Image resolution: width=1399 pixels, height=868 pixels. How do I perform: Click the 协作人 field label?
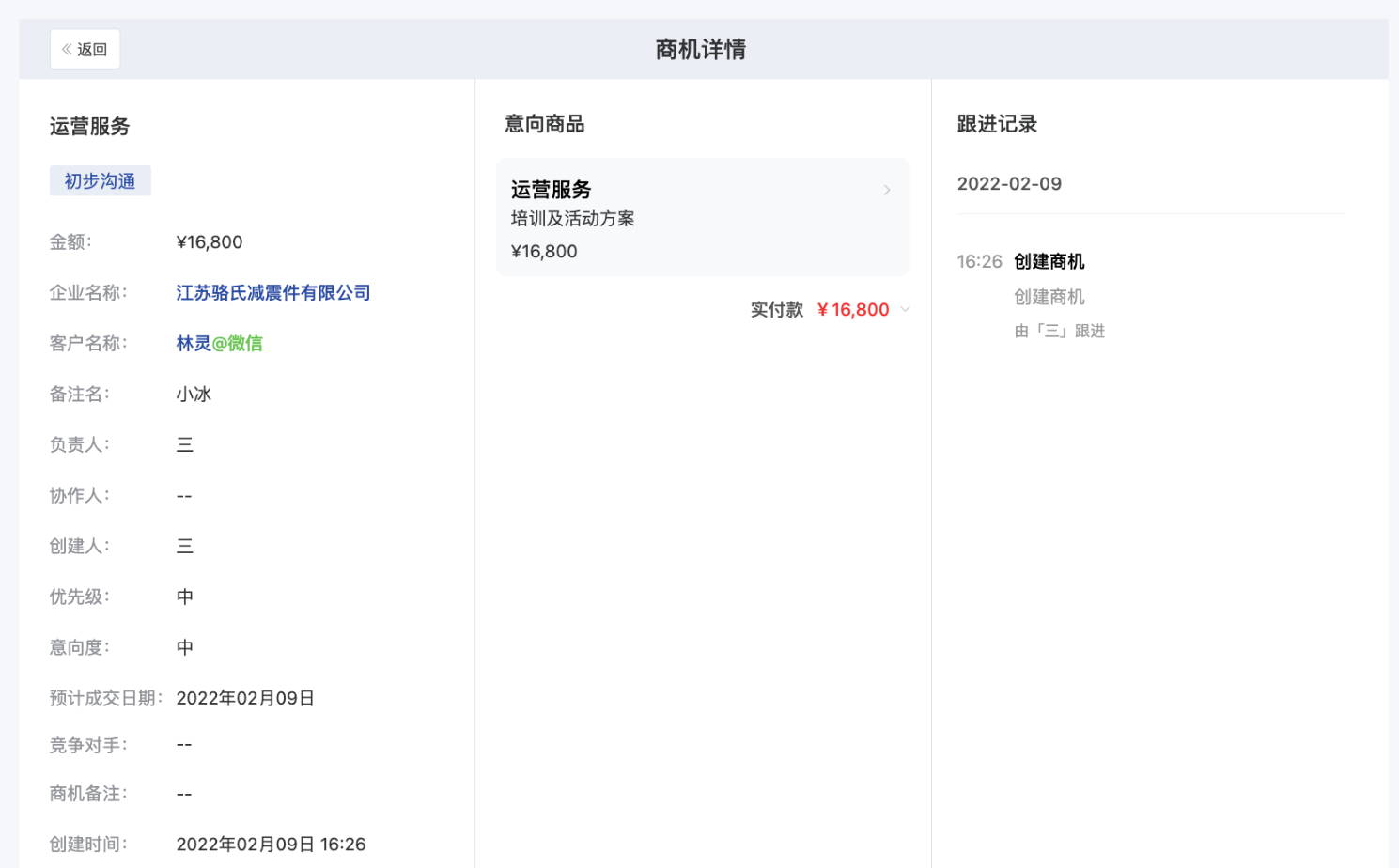[x=80, y=496]
